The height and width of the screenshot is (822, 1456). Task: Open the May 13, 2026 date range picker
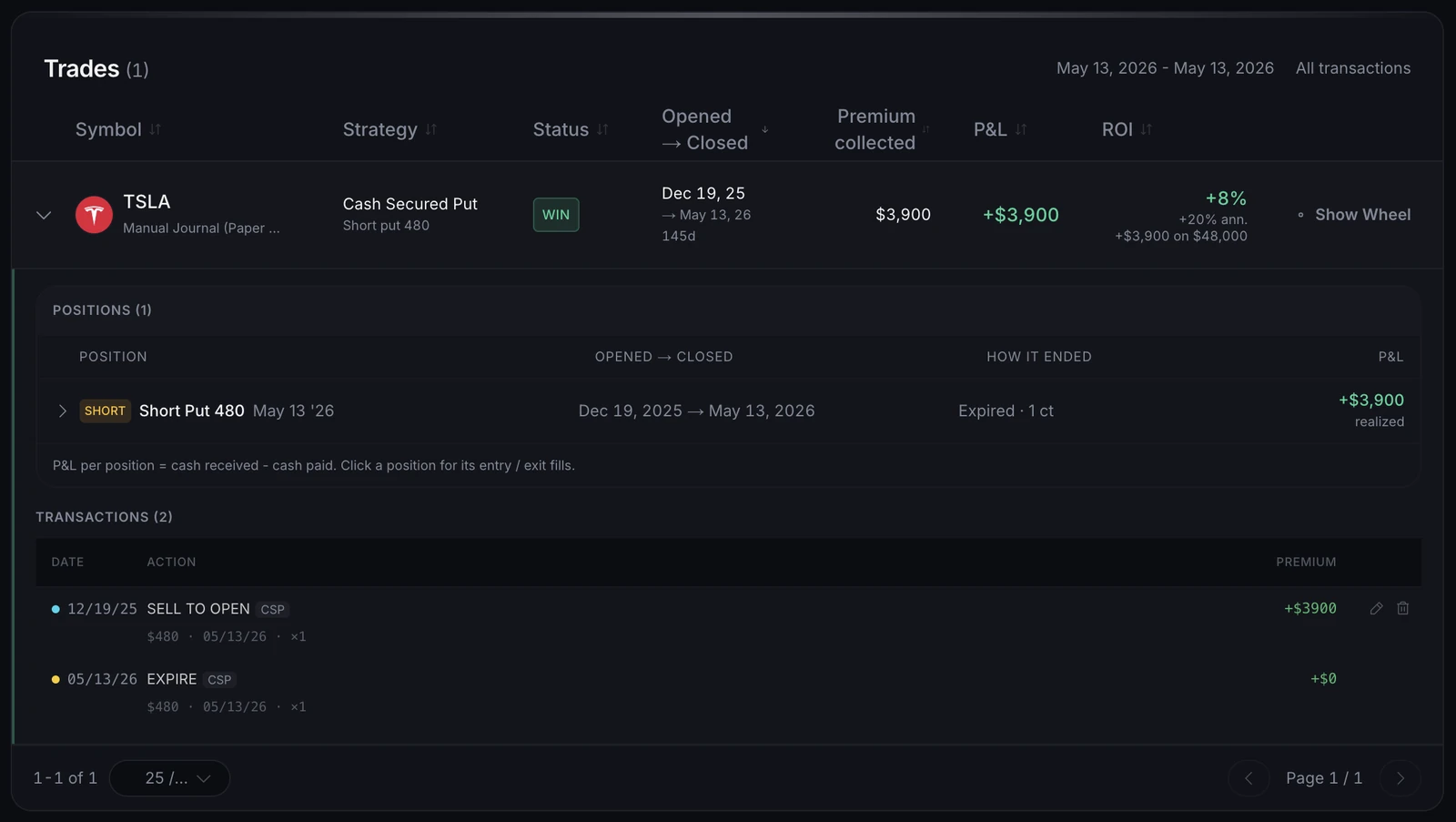[x=1165, y=68]
